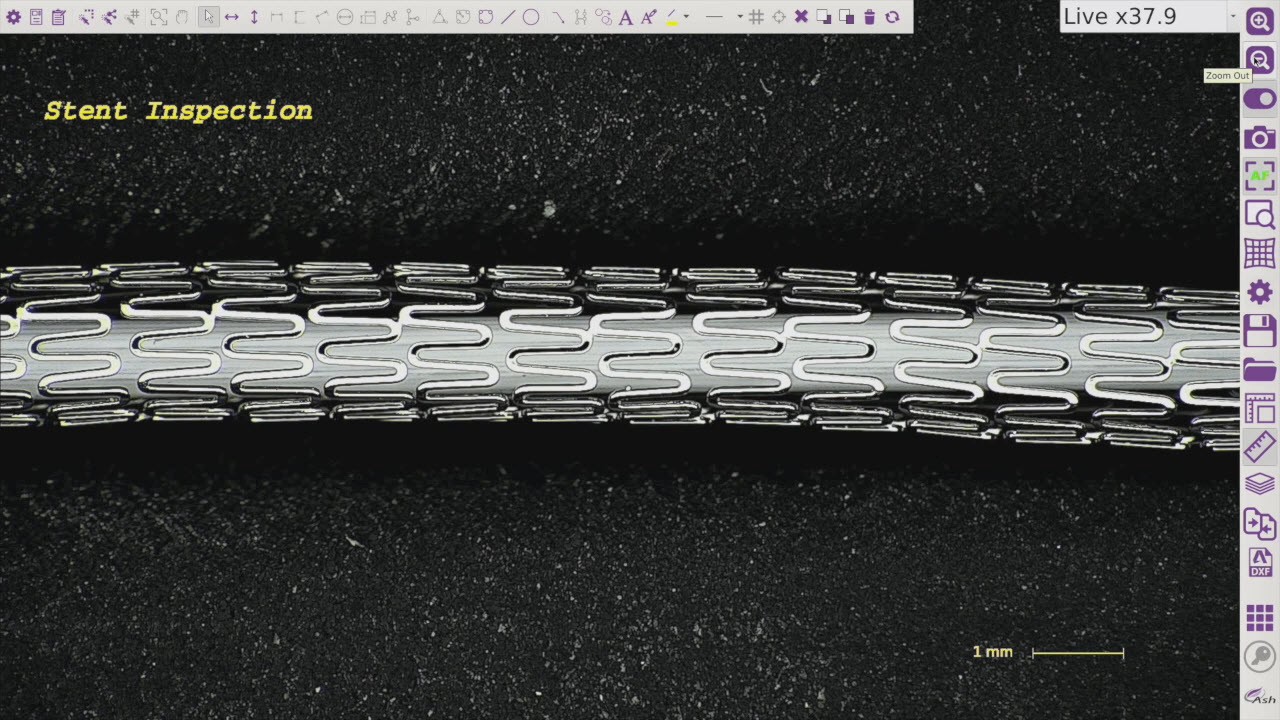
Task: Click the fit-to-screen zoom frame icon
Action: (x=159, y=17)
